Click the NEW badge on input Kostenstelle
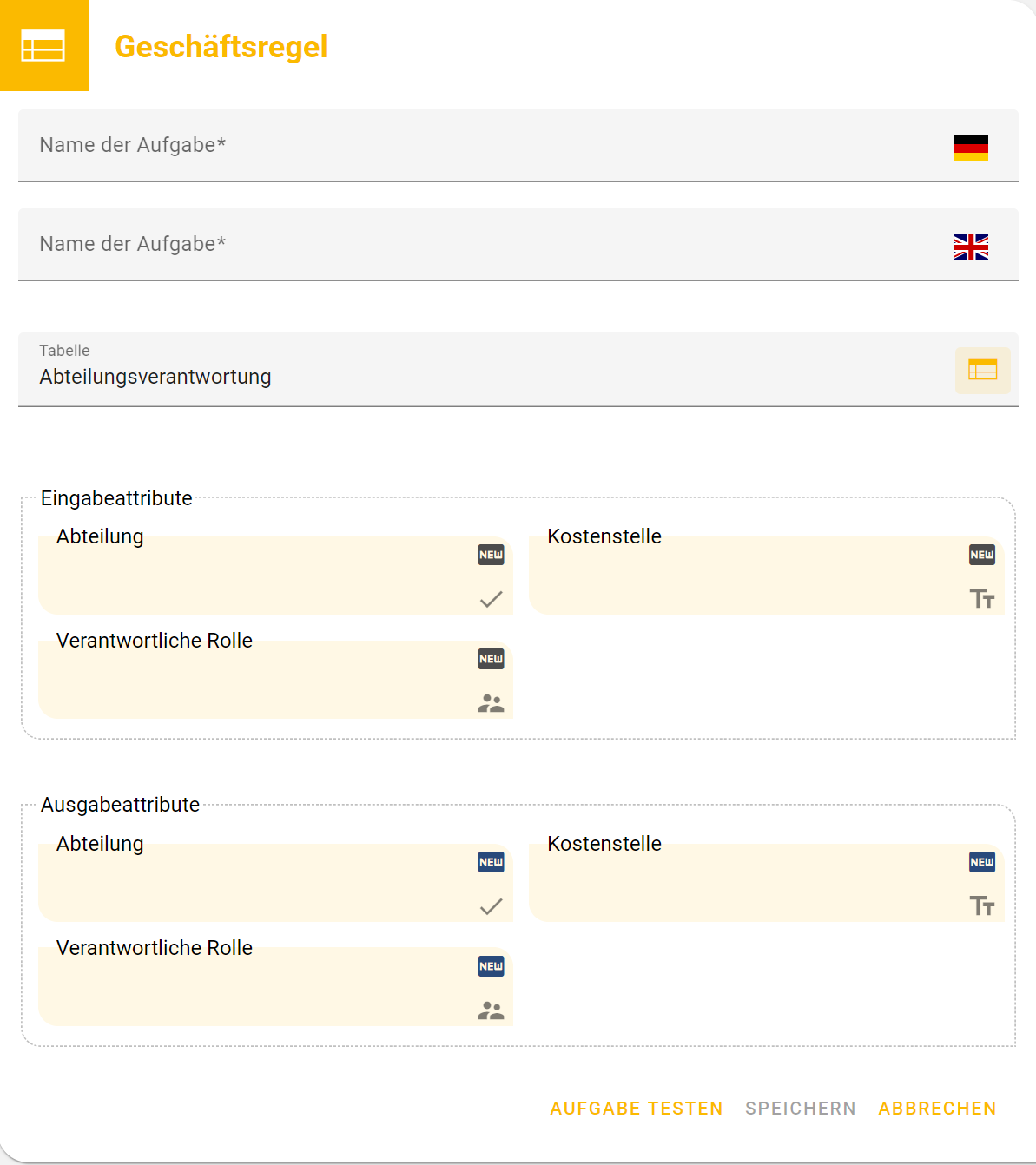 coord(982,555)
